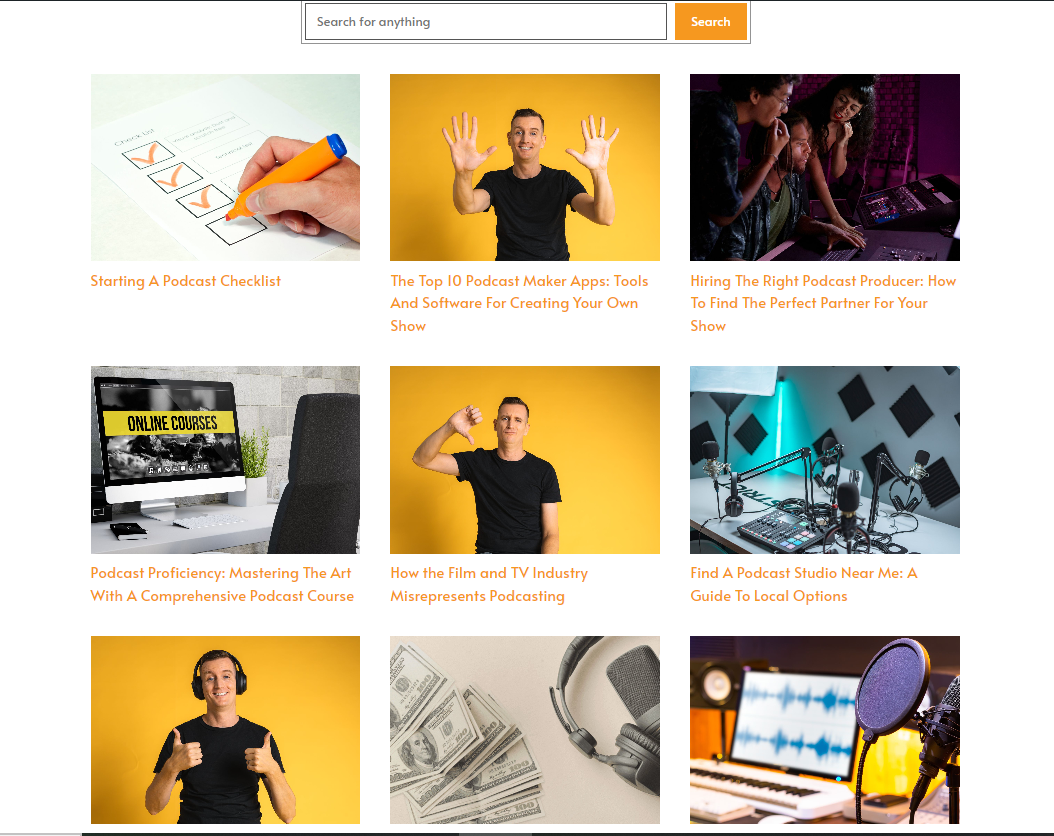Open the checklist thumbnail with orange marker
Image resolution: width=1054 pixels, height=836 pixels.
(225, 167)
